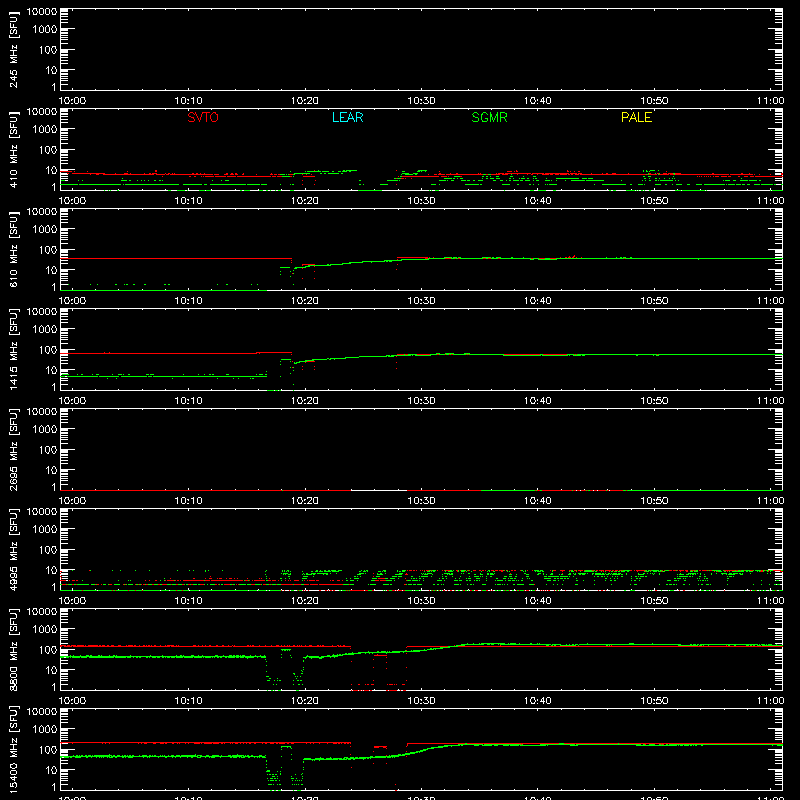This screenshot has width=800, height=800.
Task: Click the 10000 tick label of 245 MHz panel
Action: click(x=42, y=12)
